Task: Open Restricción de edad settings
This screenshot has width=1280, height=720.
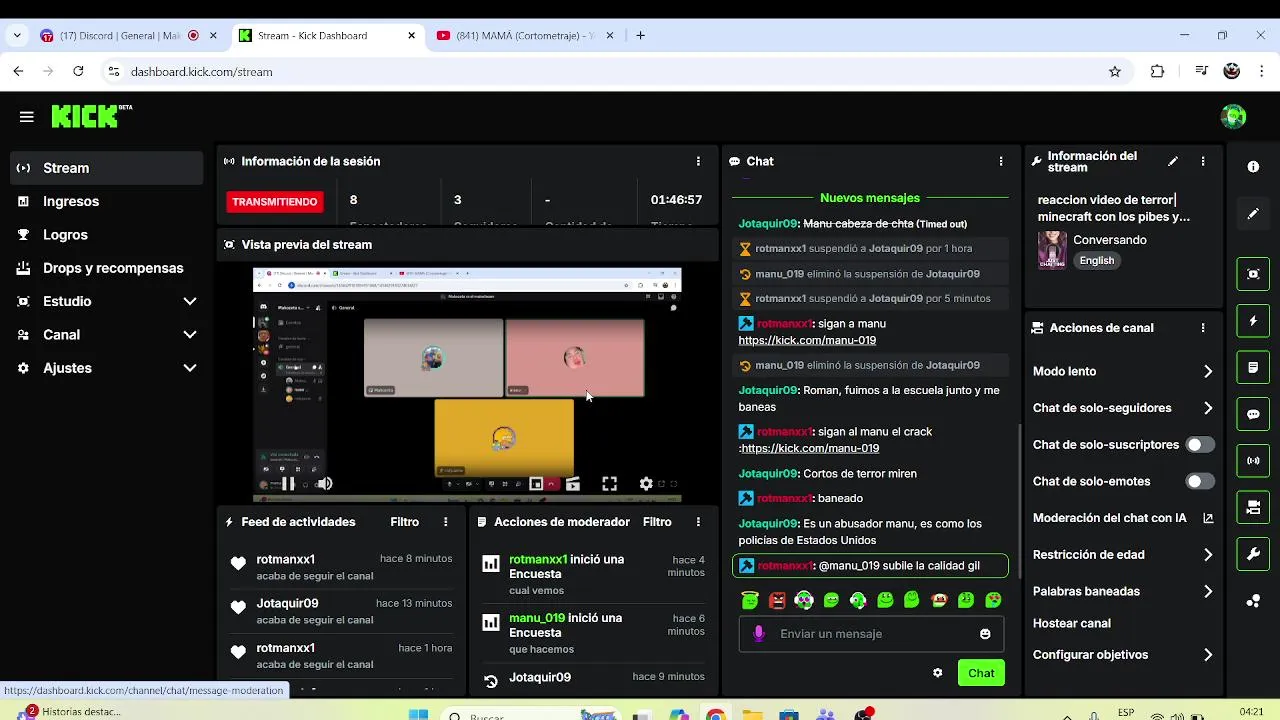Action: (1122, 555)
